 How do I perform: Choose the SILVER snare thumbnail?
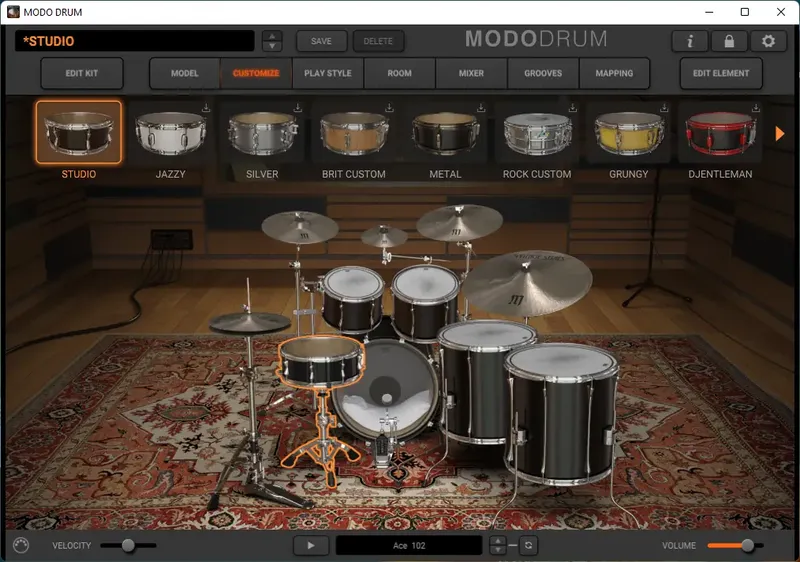(262, 133)
